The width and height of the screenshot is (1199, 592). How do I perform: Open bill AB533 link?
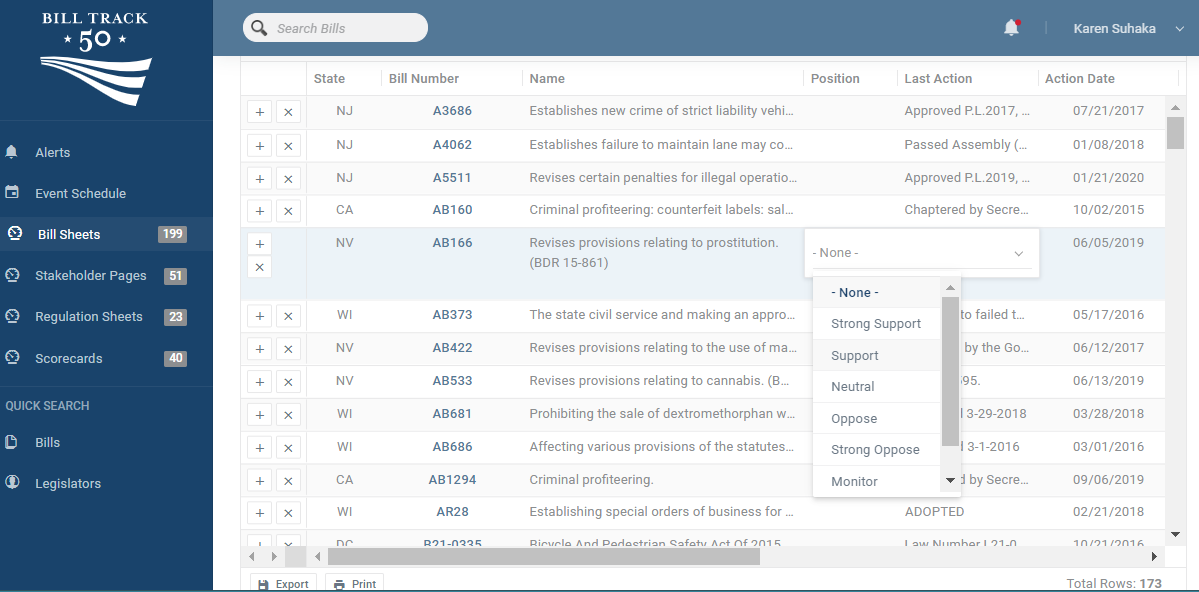click(x=452, y=381)
